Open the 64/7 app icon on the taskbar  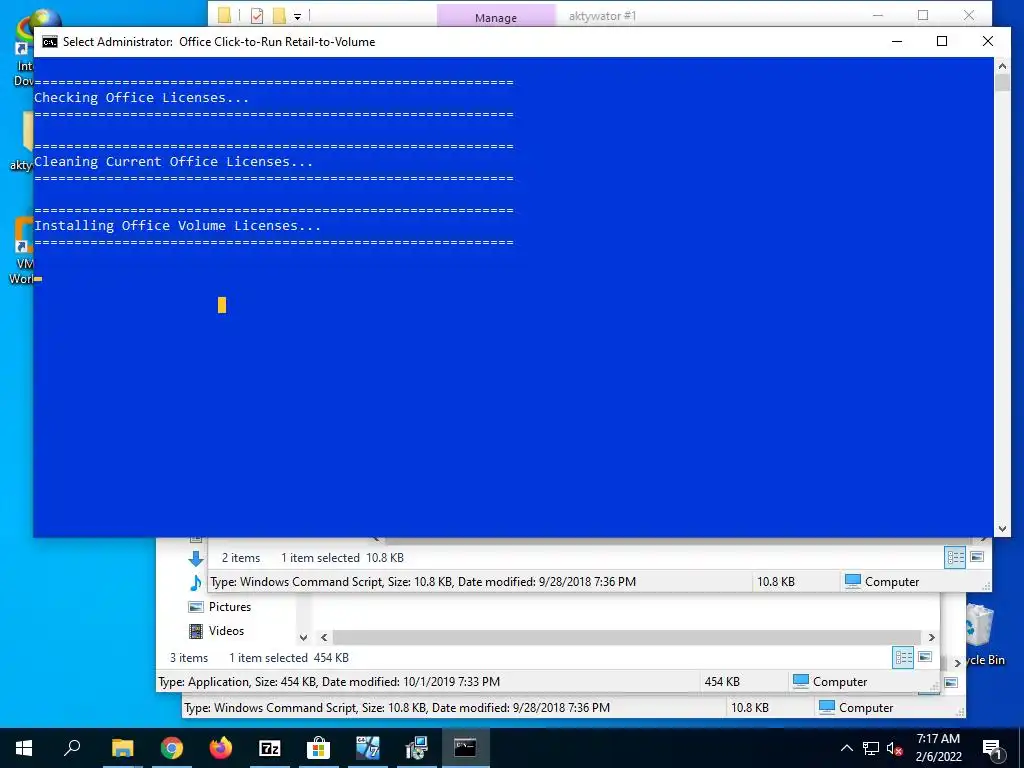tap(368, 748)
